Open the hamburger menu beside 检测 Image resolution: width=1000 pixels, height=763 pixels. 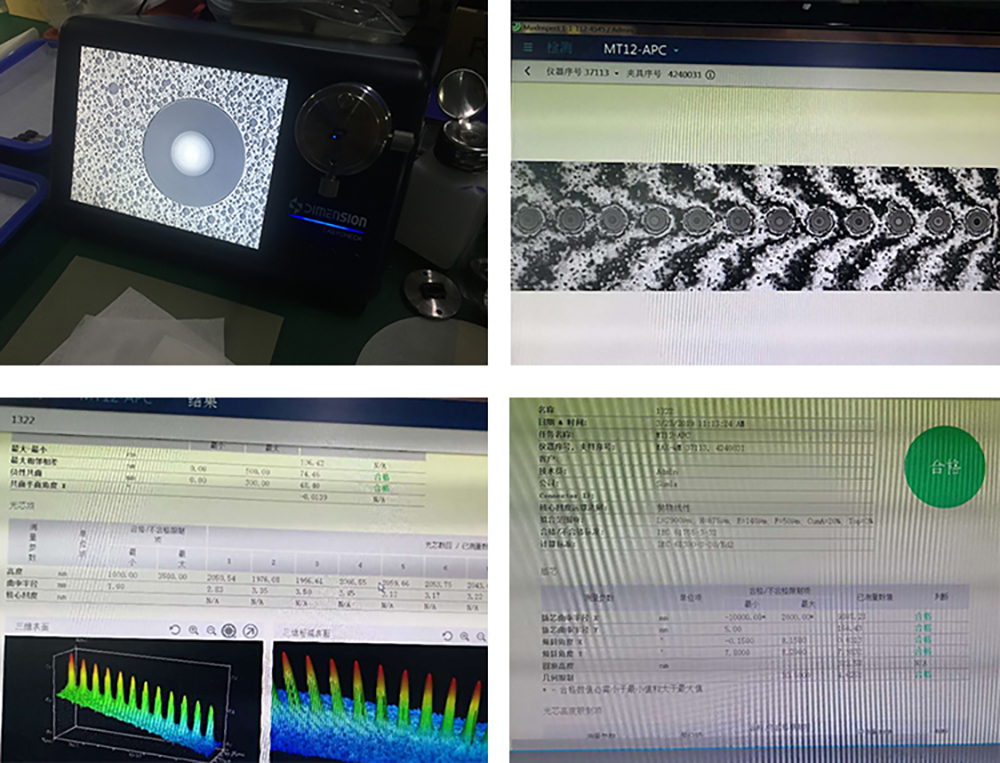(x=527, y=48)
